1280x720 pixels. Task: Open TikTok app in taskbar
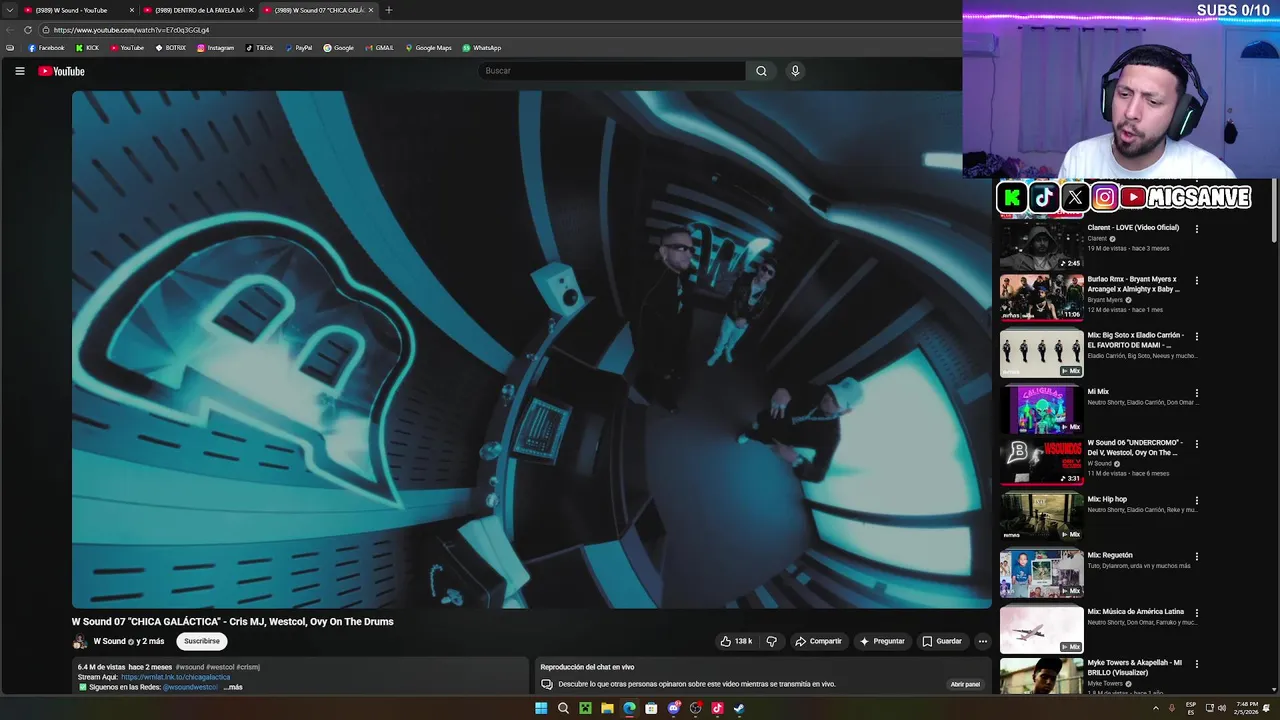717,708
